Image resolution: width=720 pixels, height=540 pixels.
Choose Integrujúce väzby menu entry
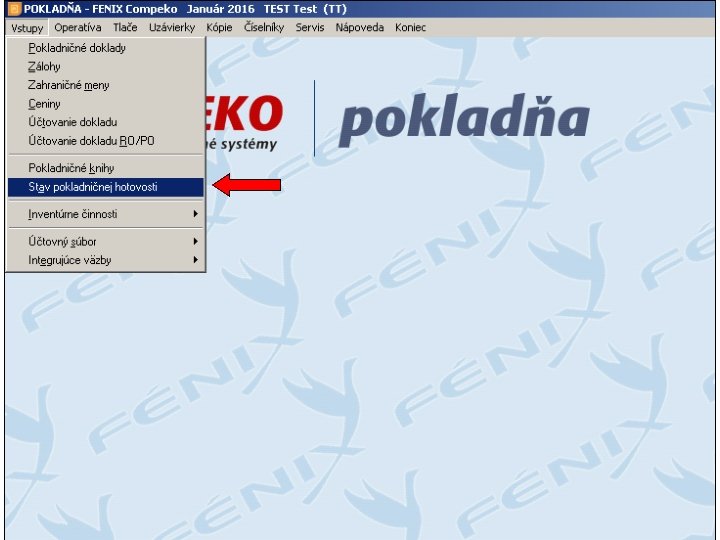click(x=106, y=260)
